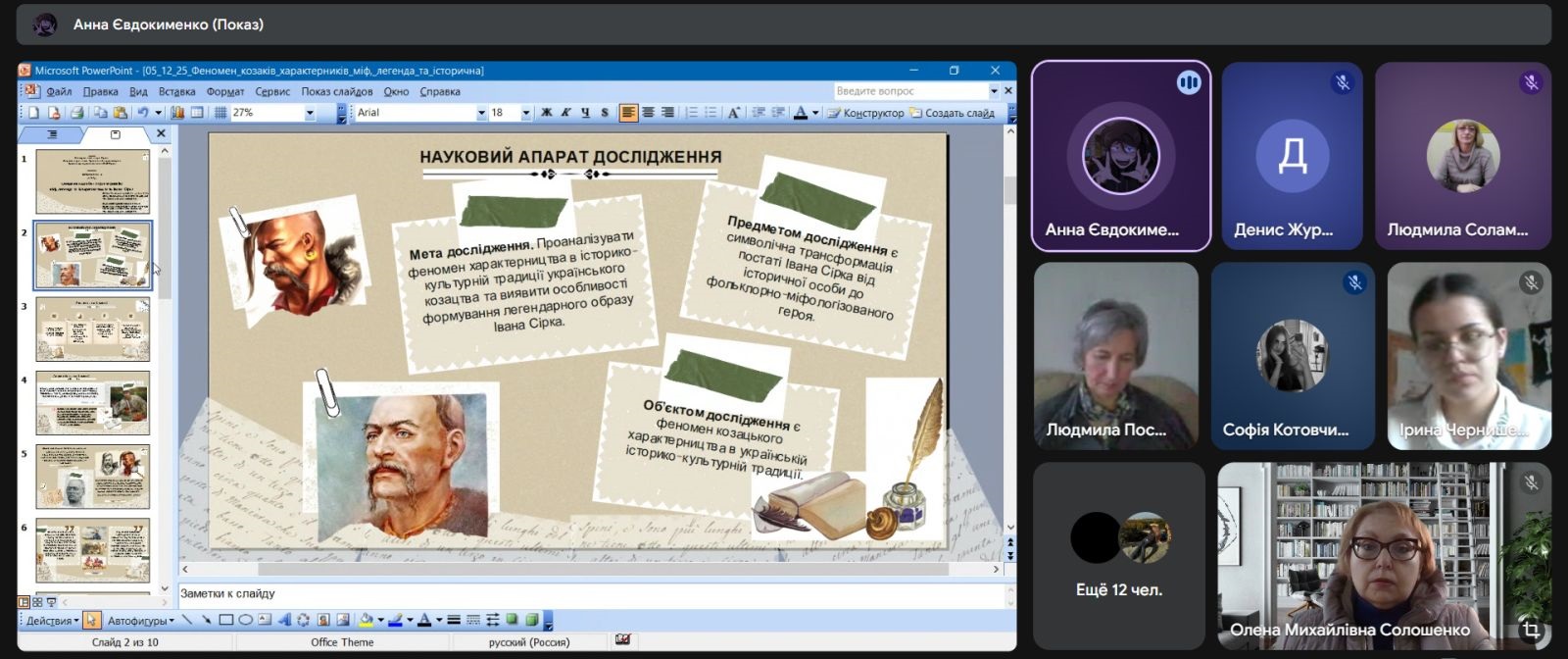Toggle underline formatting (Ч)
Viewport: 1568px width, 659px height.
[585, 113]
